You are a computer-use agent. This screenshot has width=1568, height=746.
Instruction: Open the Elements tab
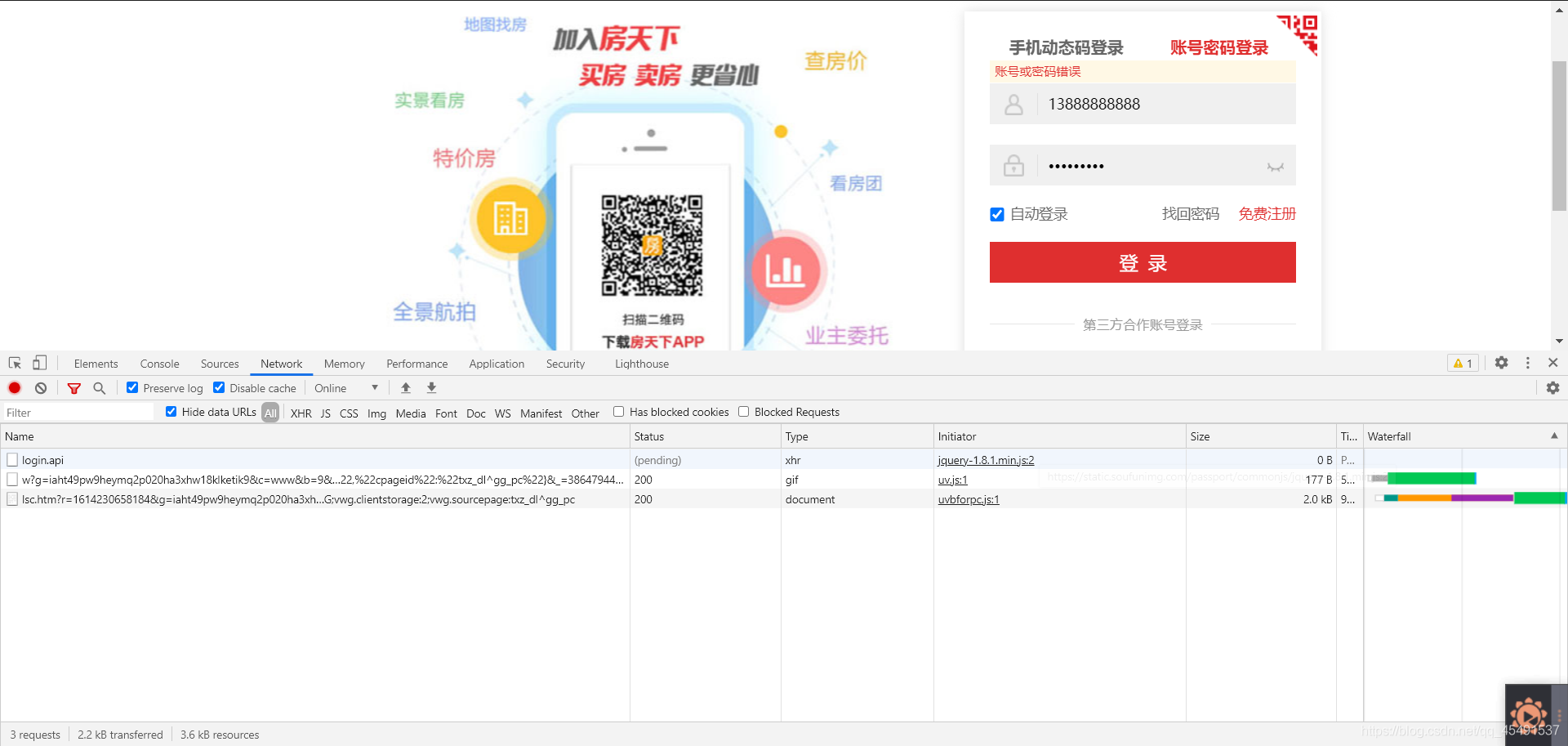96,364
